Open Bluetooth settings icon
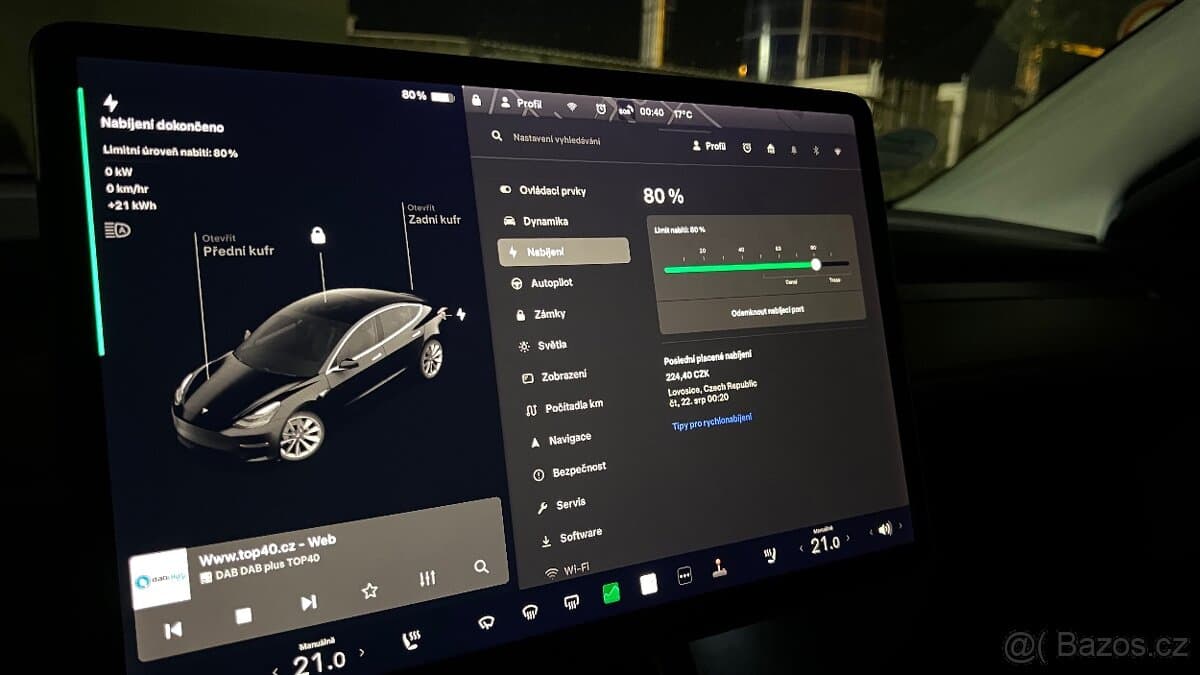Screen dimensions: 1200x675 tap(815, 151)
